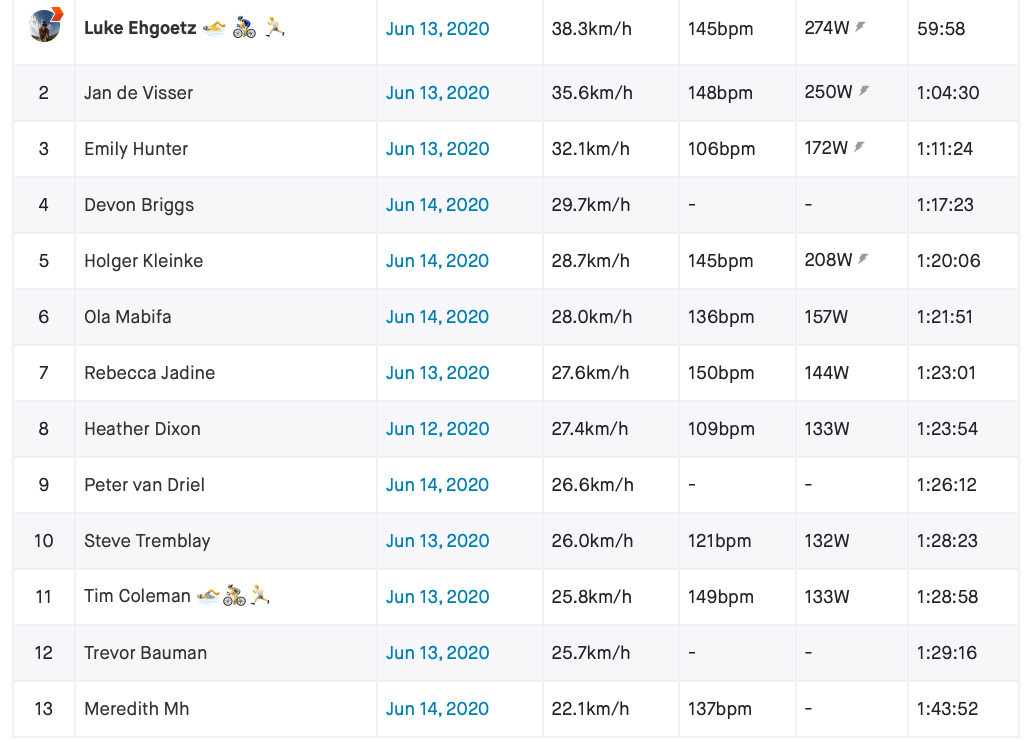
Task: Click the swimmer emoji next to Tim Coleman
Action: [208, 596]
